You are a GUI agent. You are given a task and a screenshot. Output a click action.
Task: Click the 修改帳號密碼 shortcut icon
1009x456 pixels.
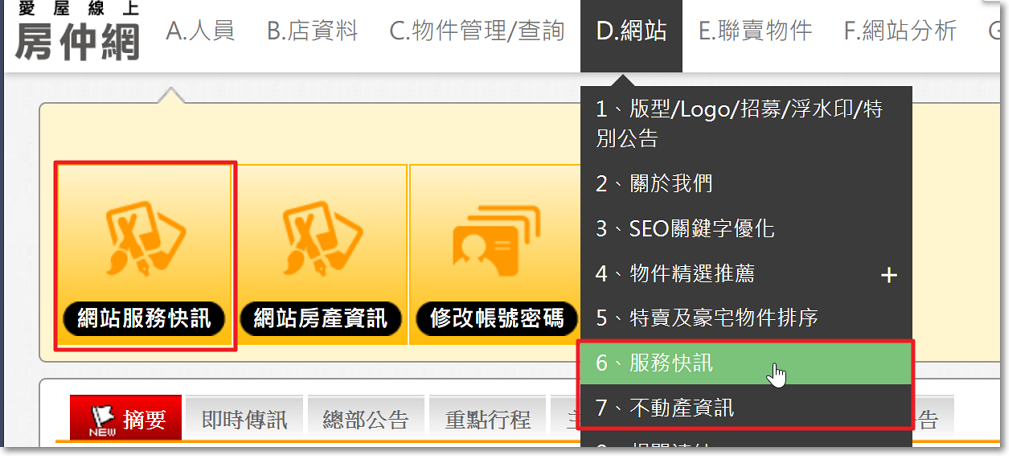[x=496, y=256]
